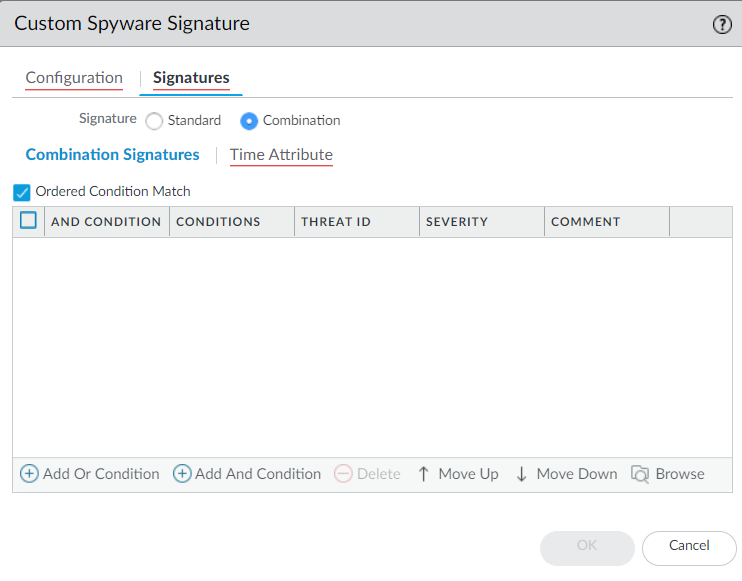742x581 pixels.
Task: Open the Signatures tab
Action: pyautogui.click(x=191, y=78)
